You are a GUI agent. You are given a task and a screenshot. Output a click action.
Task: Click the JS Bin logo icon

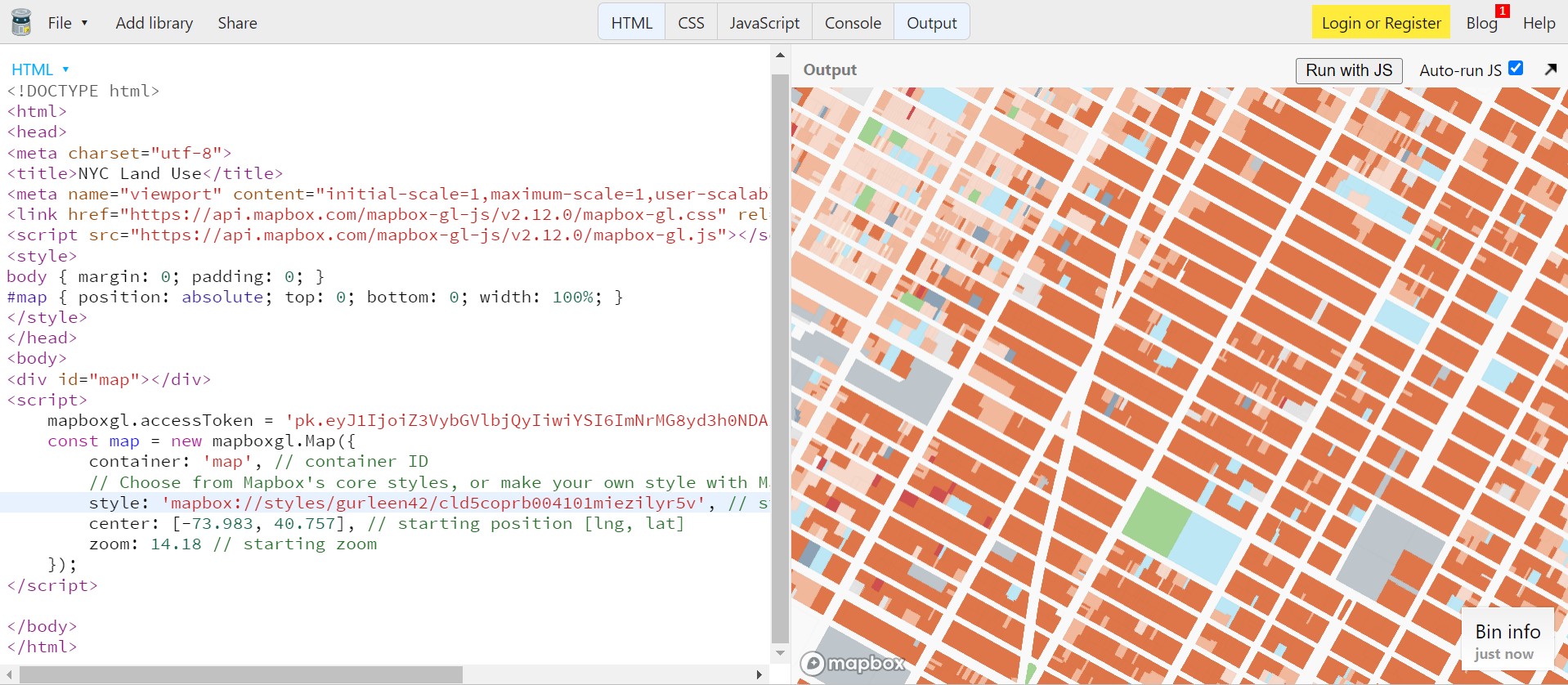point(21,22)
